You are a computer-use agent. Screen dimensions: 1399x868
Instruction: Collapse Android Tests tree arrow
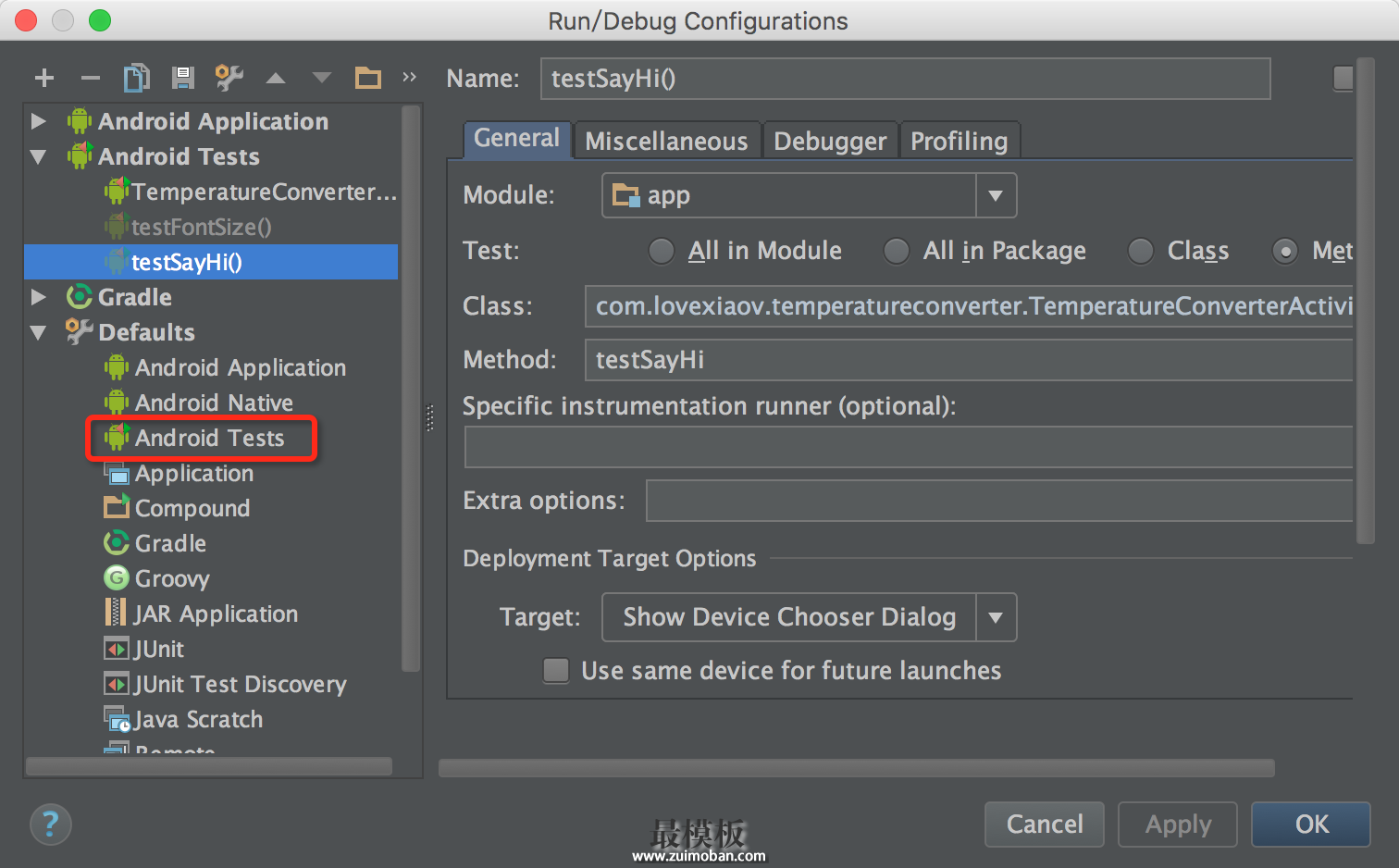click(39, 156)
